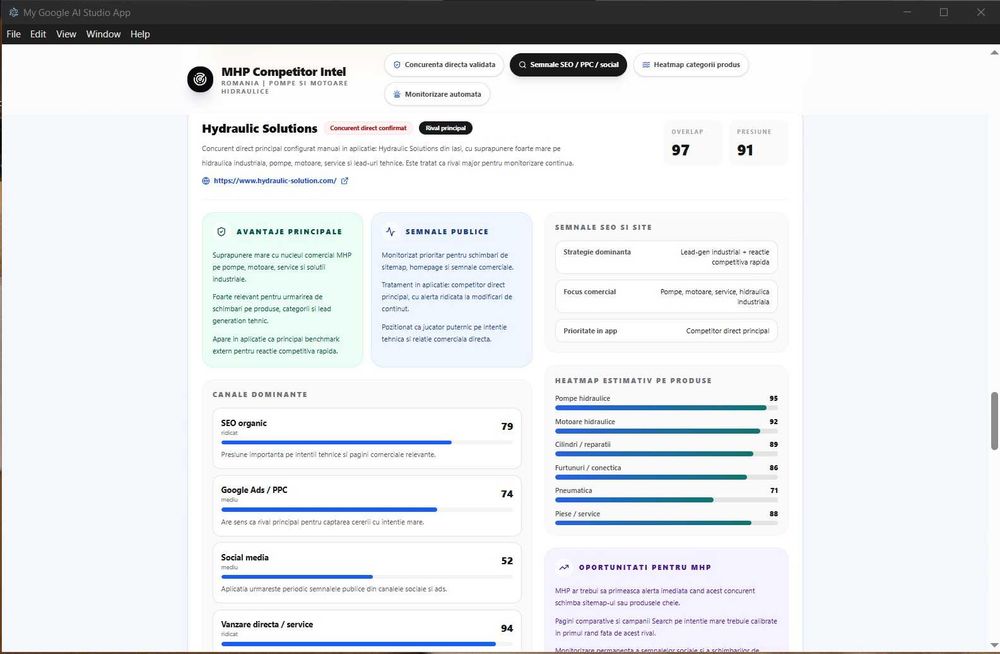Click the Canale Dominante section header
1000x654 pixels.
260,394
